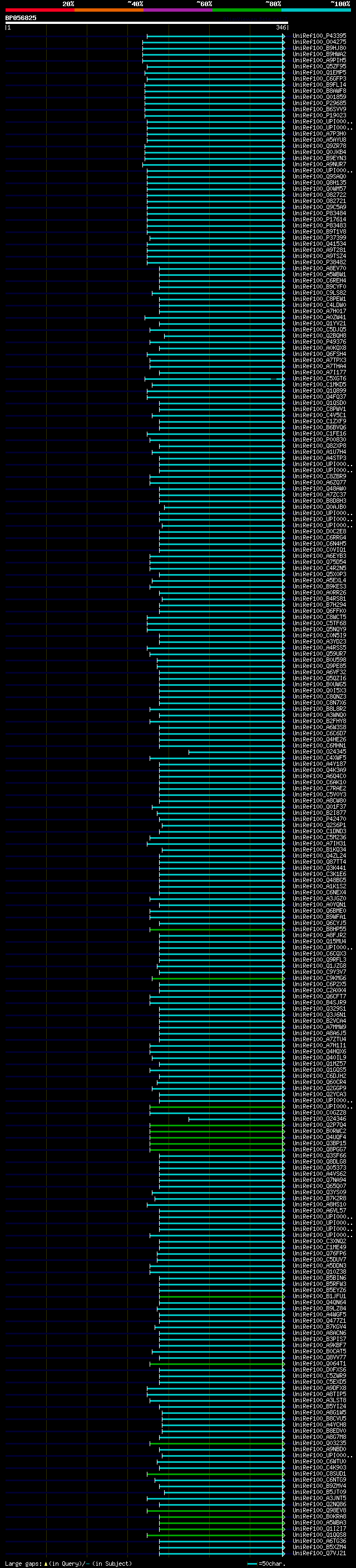Select the UniRef100_O24345 label
Viewport: 356px width, 1568px height.
tap(319, 753)
